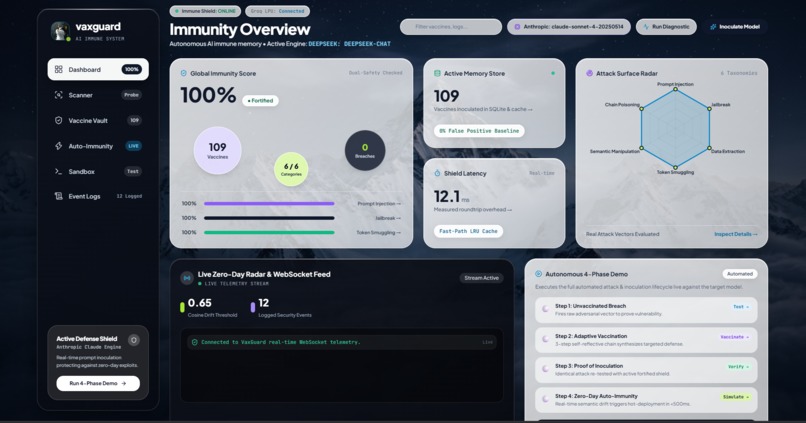The image size is (806, 423).
Task: Open Vaccines inoculated in SQLite & cache link
Action: click(483, 109)
